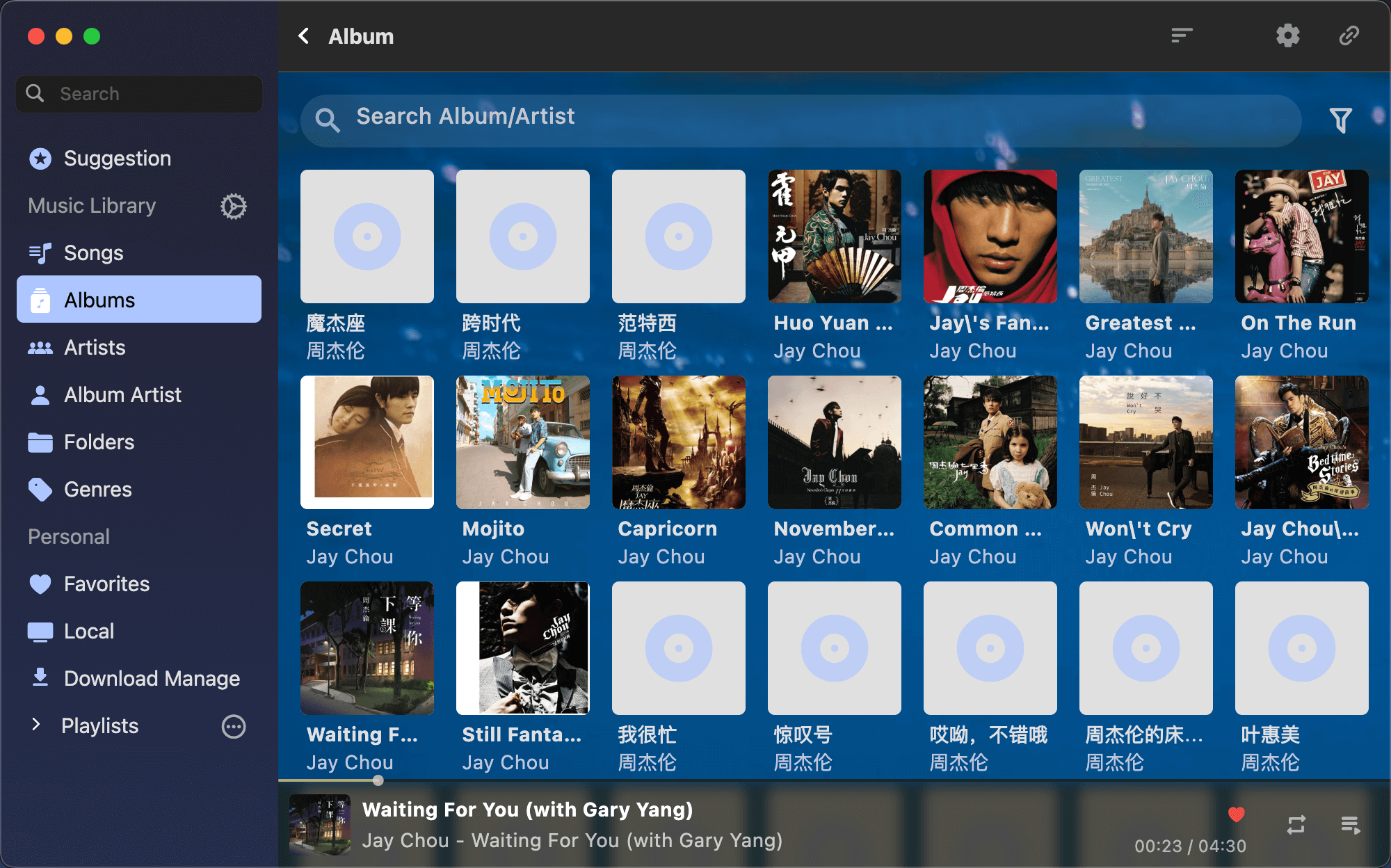
Task: Open the Waiting F... album cover
Action: pos(367,648)
